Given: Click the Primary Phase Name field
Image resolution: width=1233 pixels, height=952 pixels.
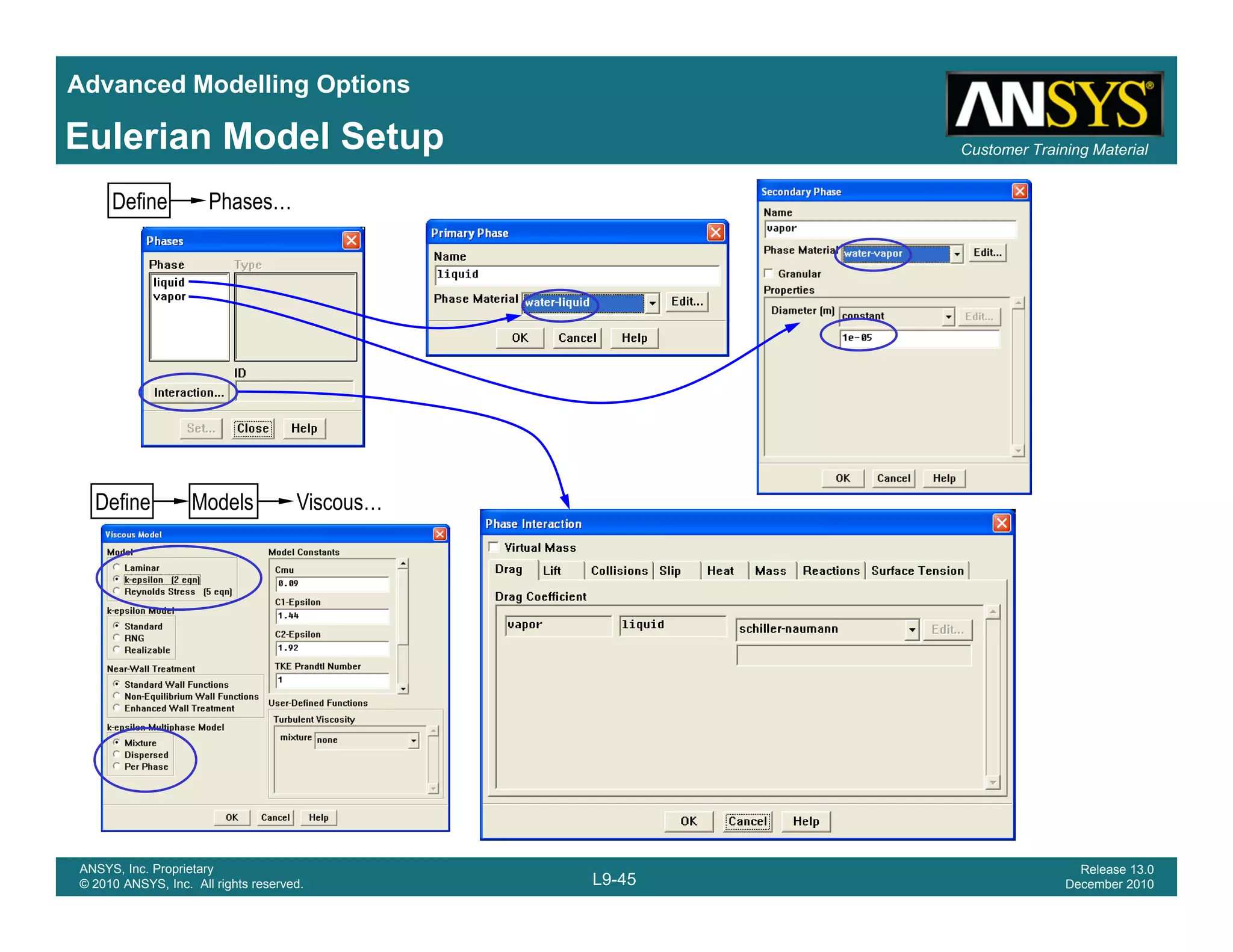Looking at the screenshot, I should (577, 274).
